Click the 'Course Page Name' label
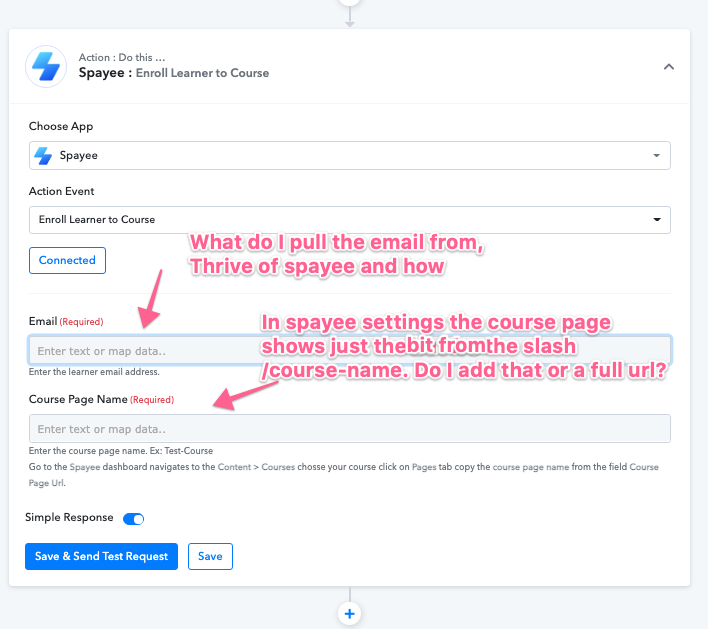Screen dimensions: 708x629 tap(78, 399)
